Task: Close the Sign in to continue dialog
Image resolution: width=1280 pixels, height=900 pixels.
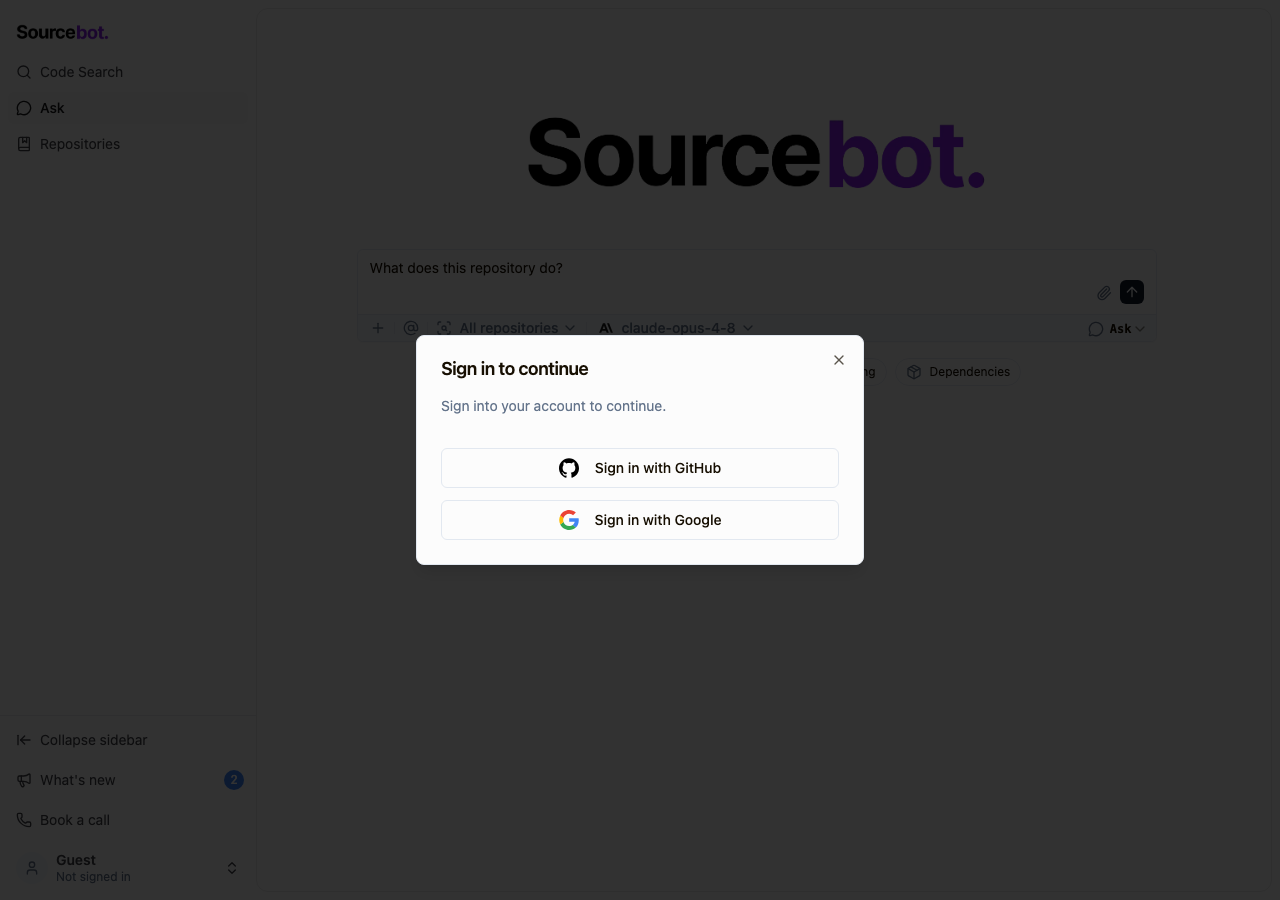Action: [839, 360]
